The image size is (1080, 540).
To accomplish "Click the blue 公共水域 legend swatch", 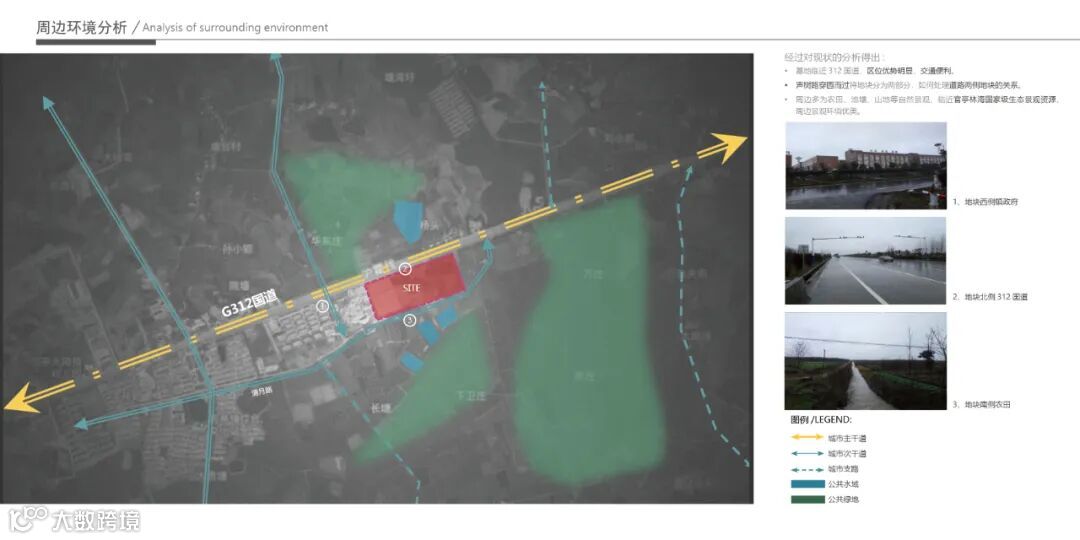I will 807,484.
